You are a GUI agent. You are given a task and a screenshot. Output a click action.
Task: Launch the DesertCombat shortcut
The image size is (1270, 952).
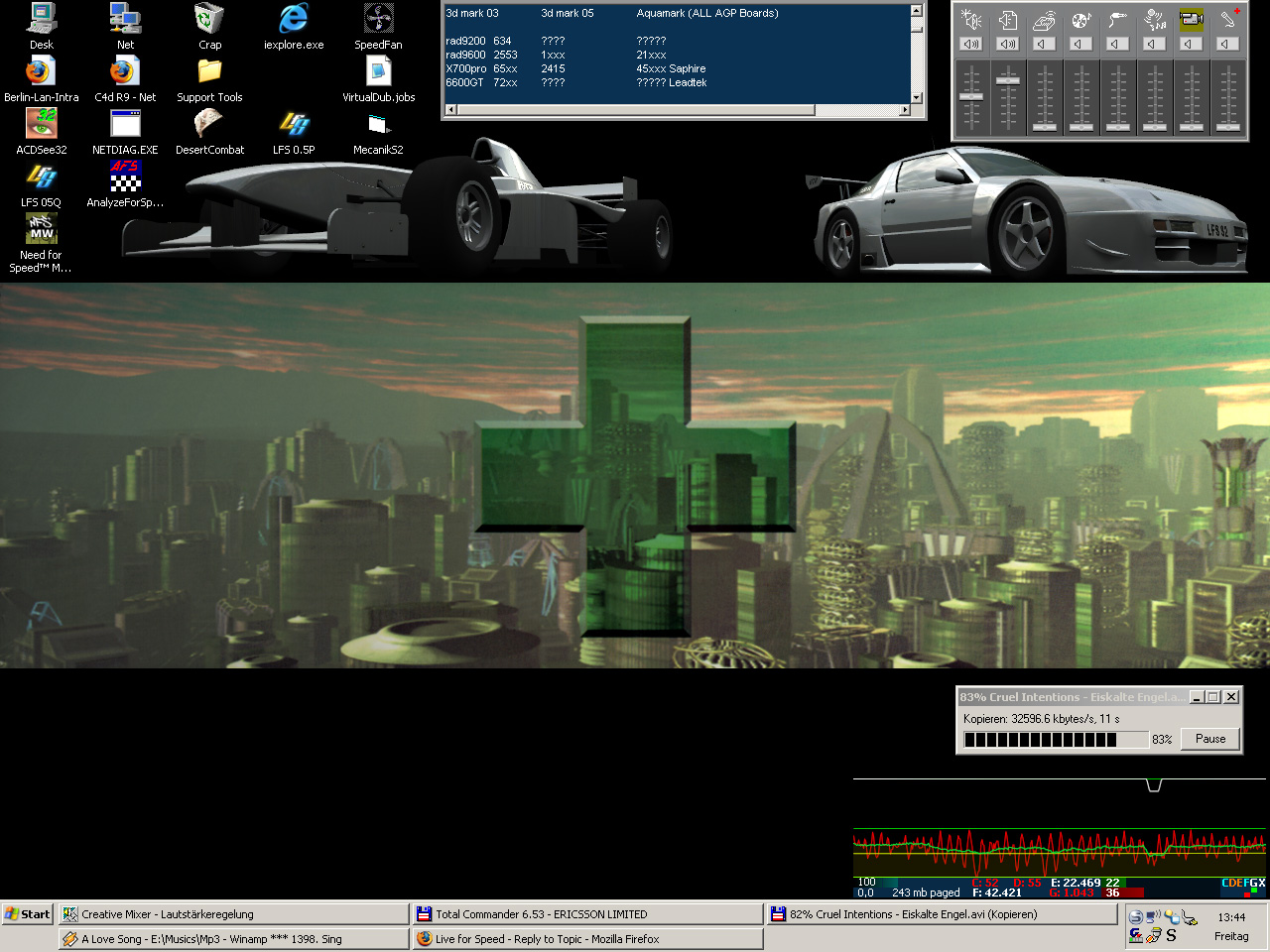pyautogui.click(x=209, y=131)
